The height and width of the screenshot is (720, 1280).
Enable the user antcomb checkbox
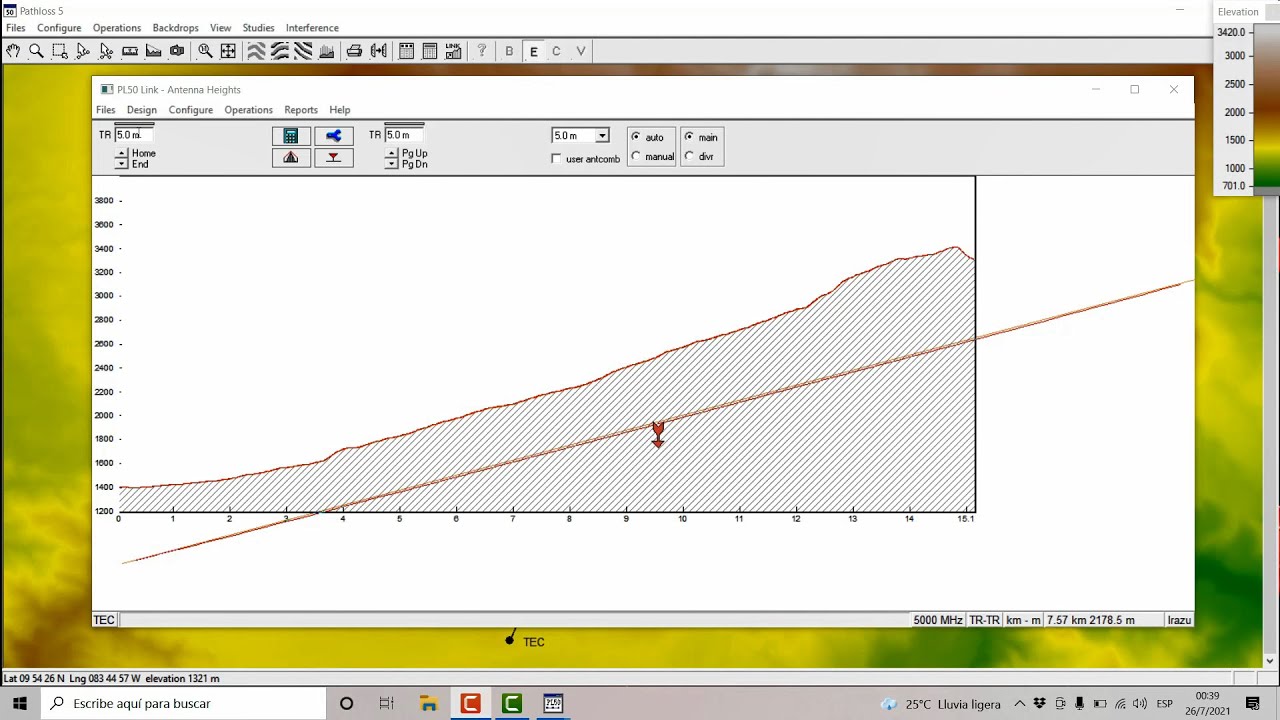pos(557,159)
